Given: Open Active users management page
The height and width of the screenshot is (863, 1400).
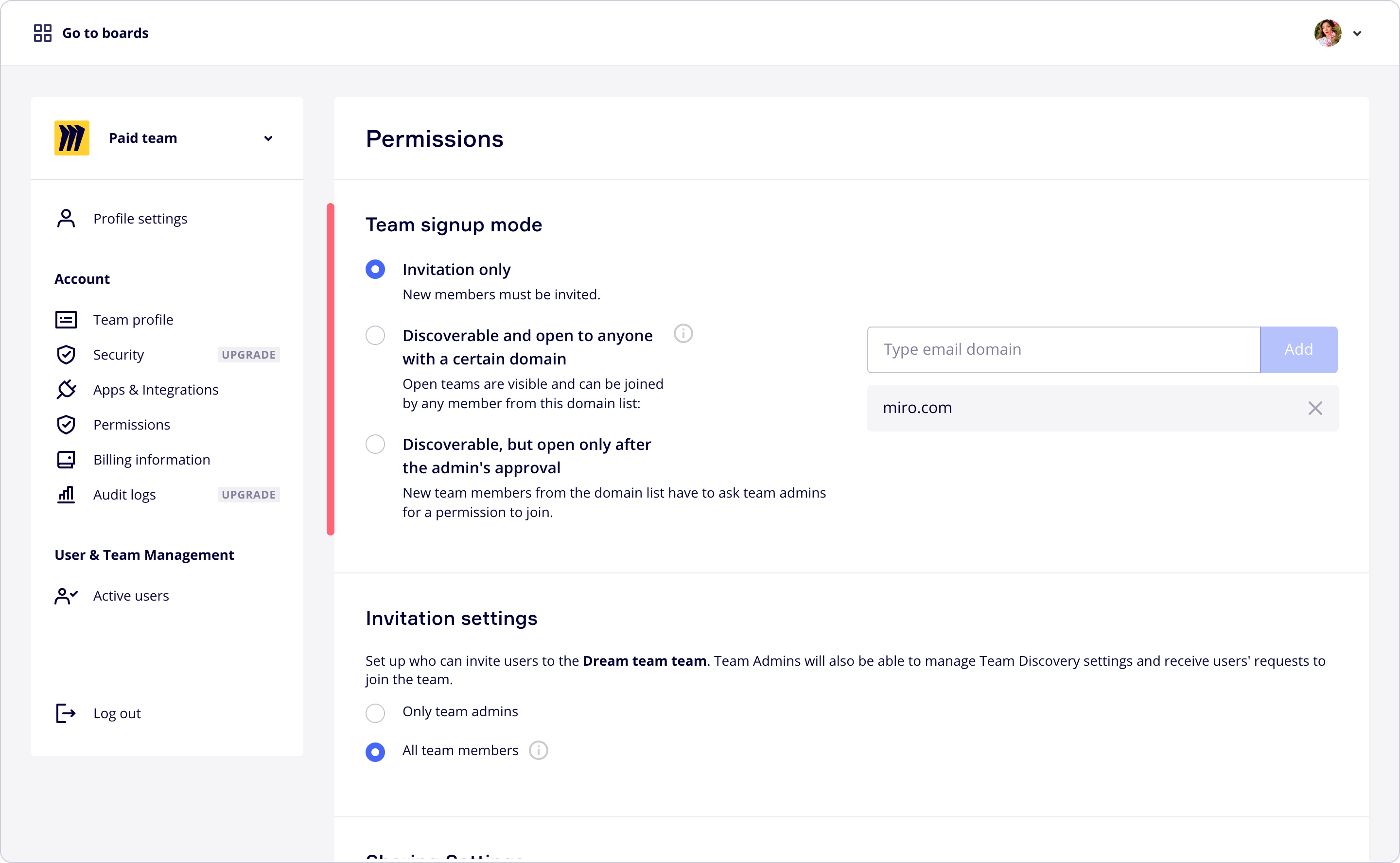Looking at the screenshot, I should coord(131,596).
